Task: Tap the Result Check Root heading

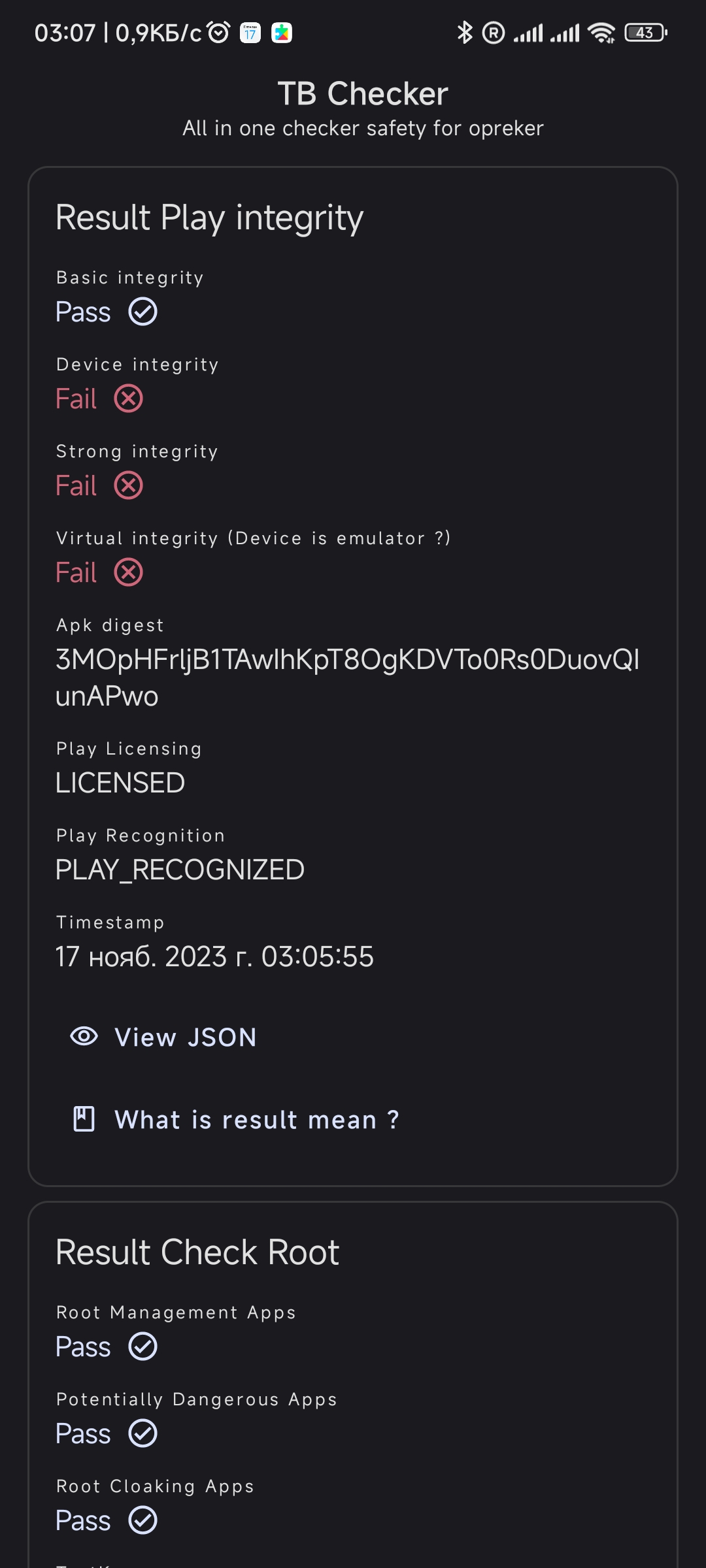Action: click(x=197, y=1252)
